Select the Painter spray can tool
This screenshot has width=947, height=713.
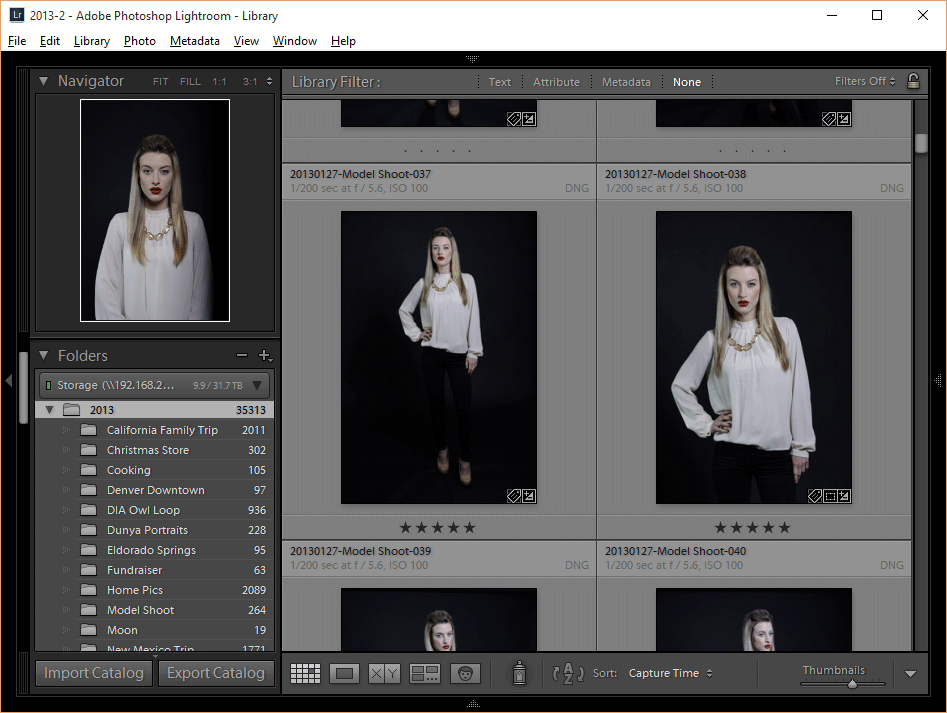(519, 673)
